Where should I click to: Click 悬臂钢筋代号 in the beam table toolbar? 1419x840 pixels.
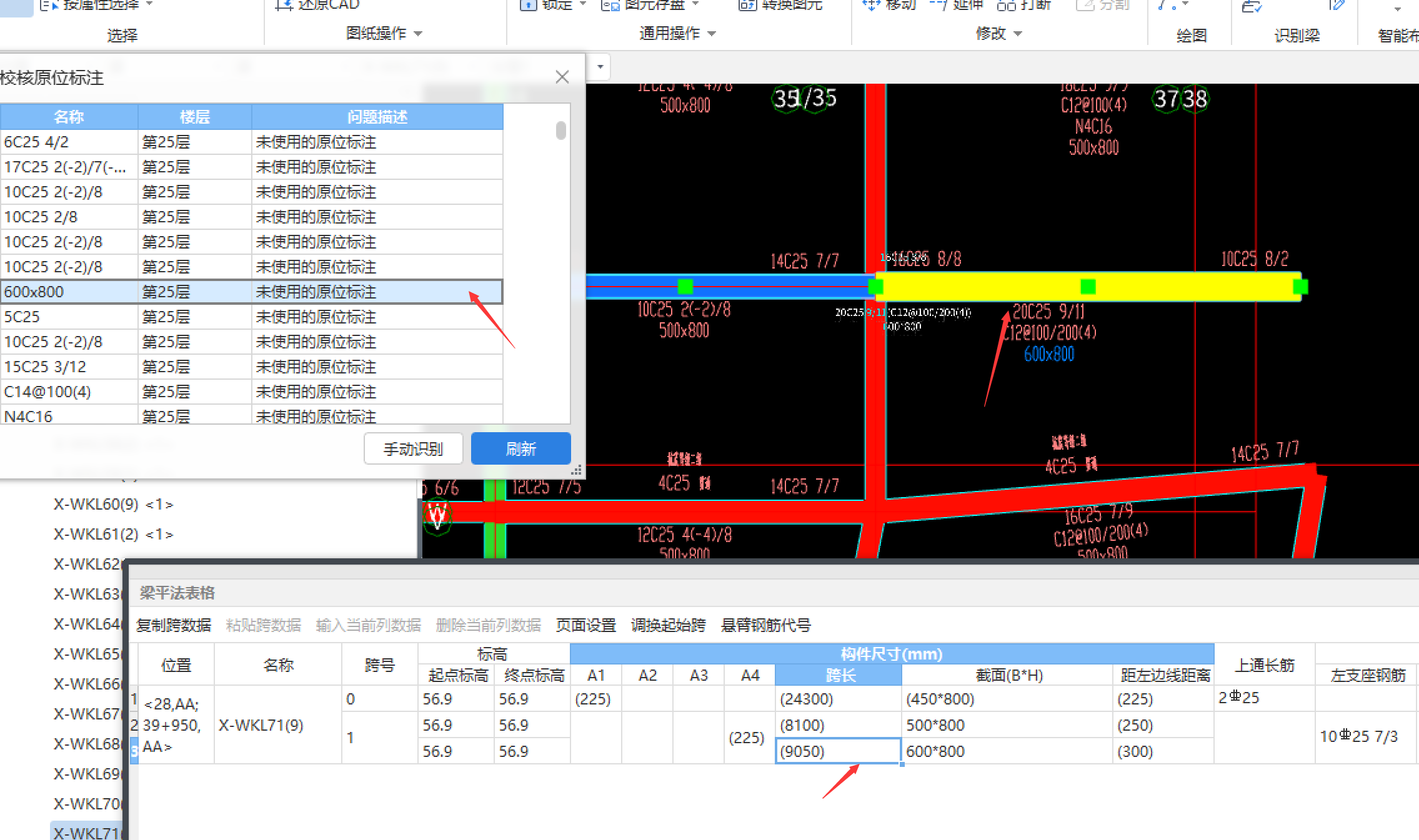pyautogui.click(x=765, y=625)
